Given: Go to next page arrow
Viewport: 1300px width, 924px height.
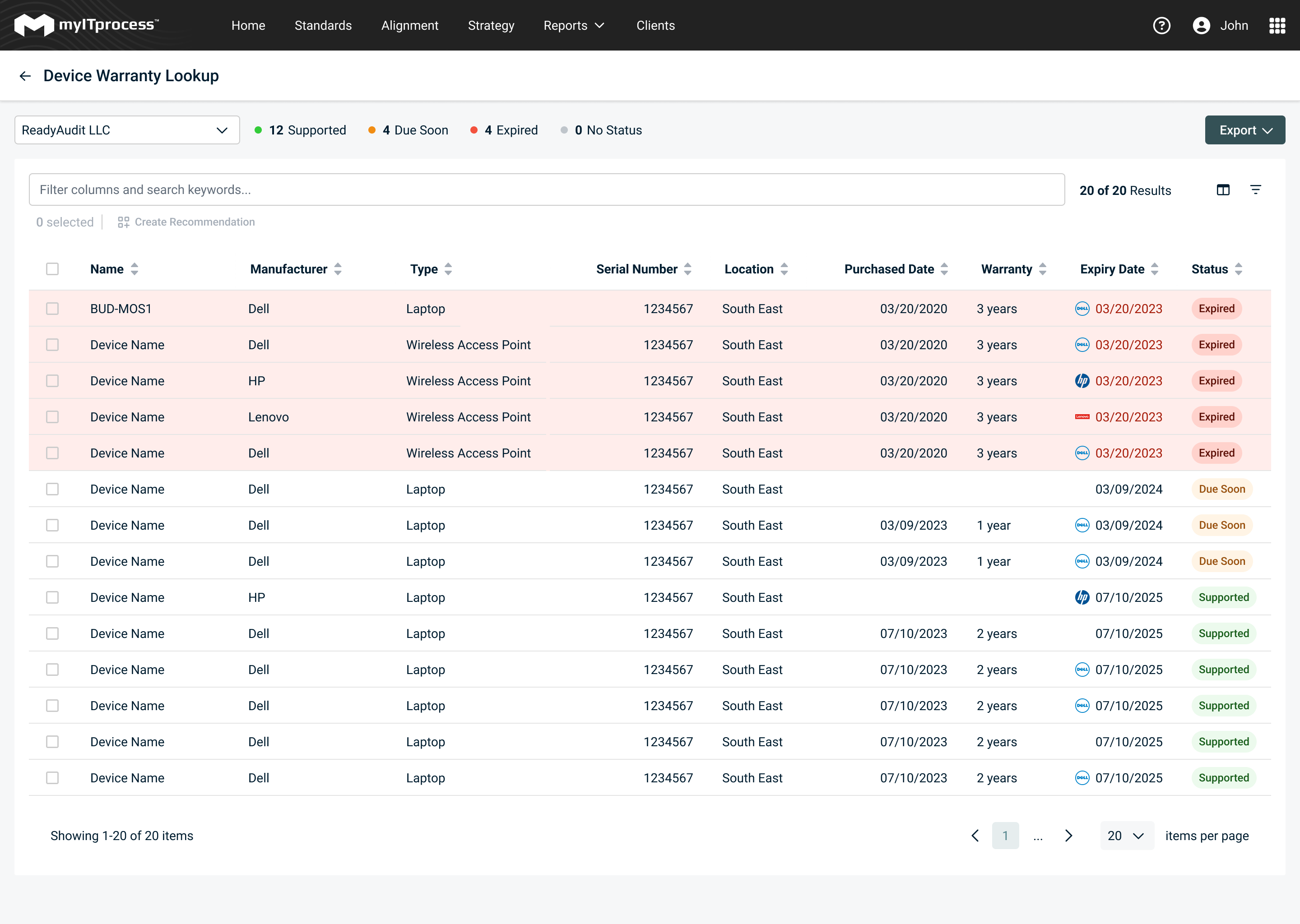Looking at the screenshot, I should (x=1068, y=836).
